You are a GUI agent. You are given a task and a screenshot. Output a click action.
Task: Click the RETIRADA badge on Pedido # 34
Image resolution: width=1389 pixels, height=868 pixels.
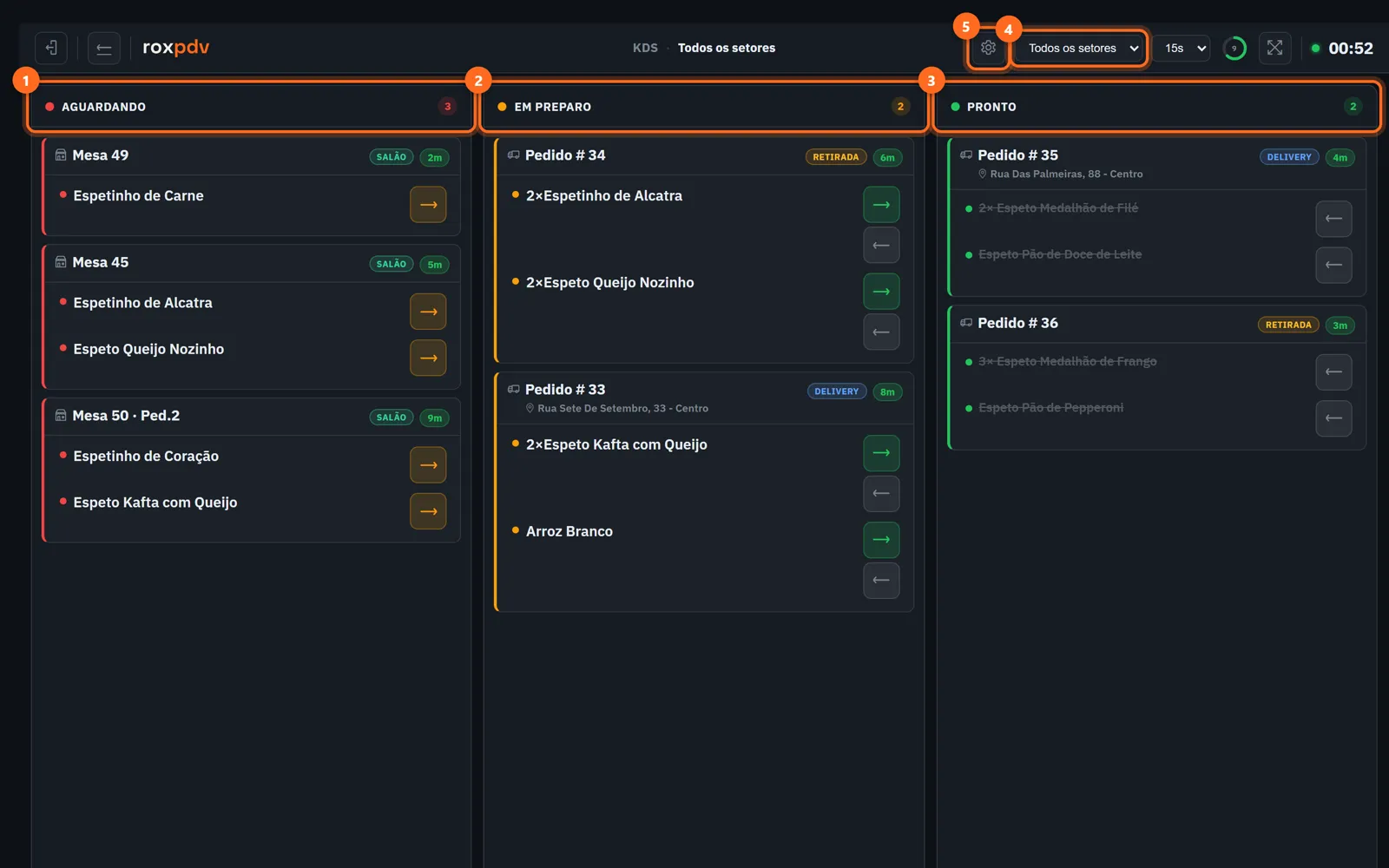(836, 157)
